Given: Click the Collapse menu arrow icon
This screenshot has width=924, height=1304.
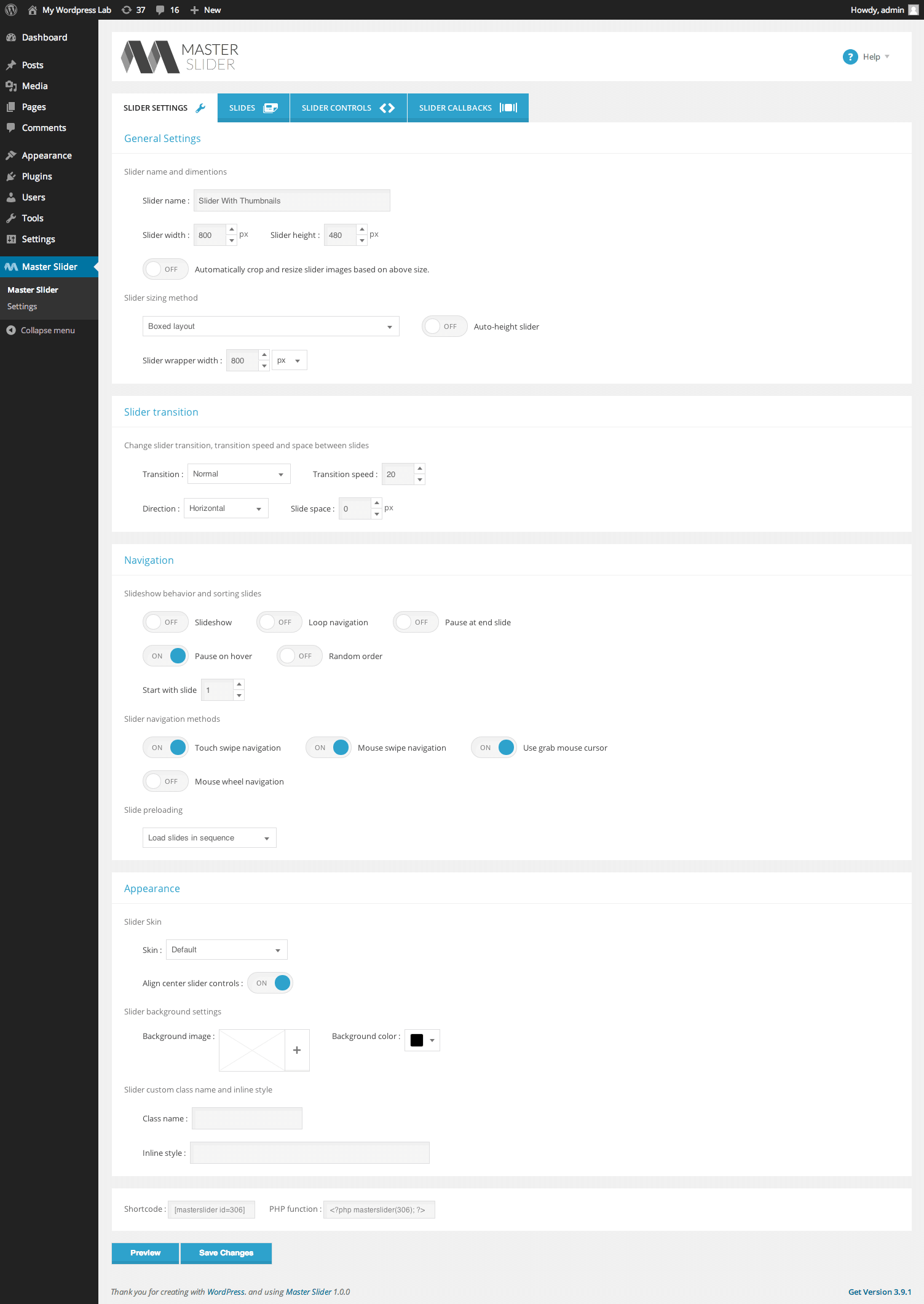Looking at the screenshot, I should point(11,330).
